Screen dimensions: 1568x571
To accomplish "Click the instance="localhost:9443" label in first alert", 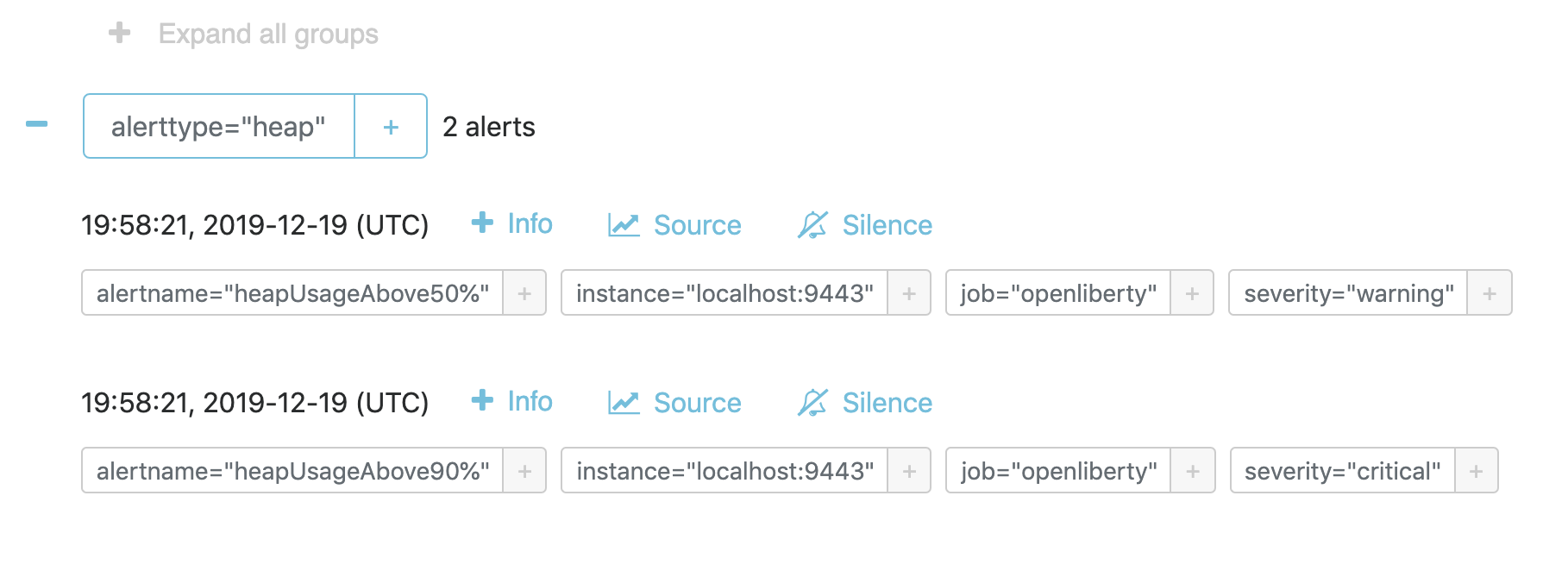I will [724, 293].
